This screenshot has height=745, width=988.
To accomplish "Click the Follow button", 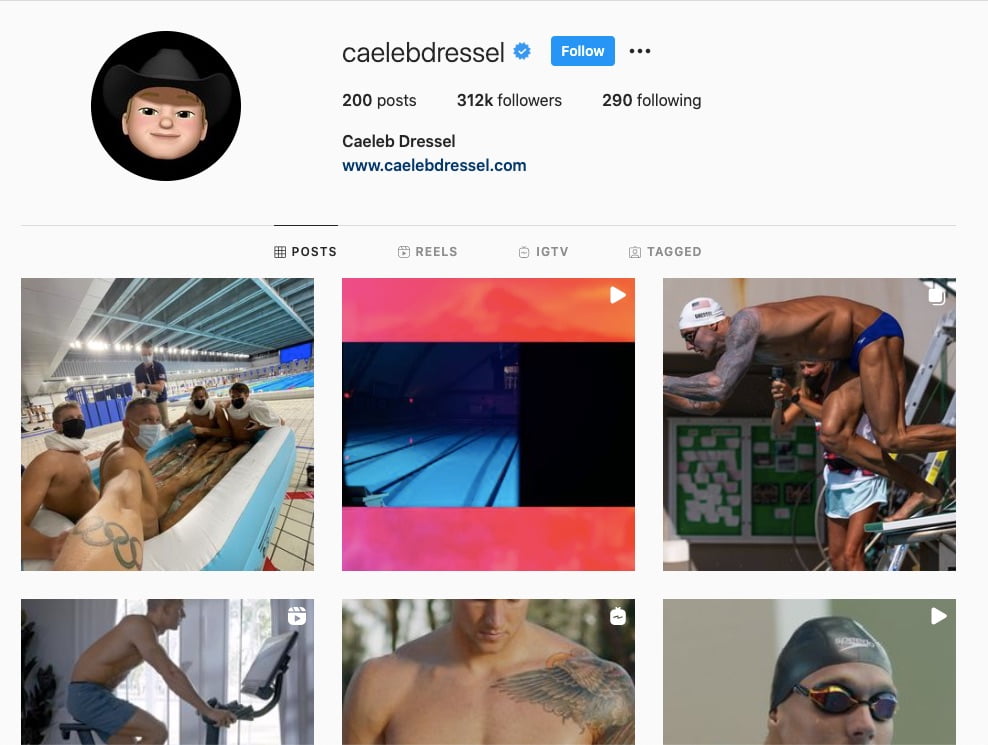I will 582,51.
